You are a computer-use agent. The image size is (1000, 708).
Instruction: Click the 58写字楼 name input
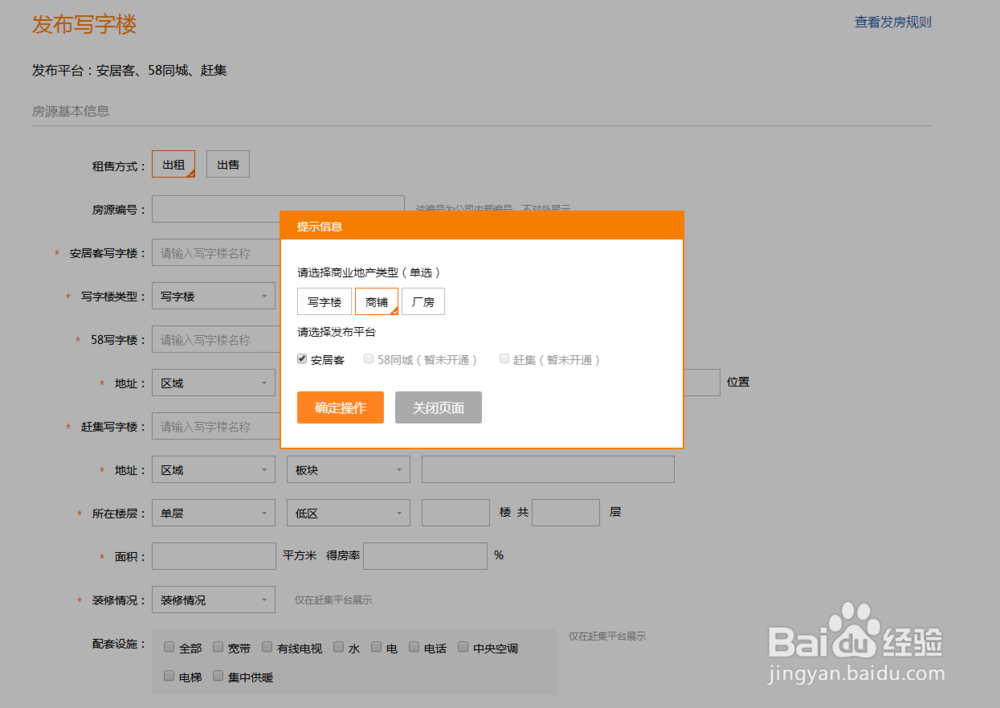(216, 340)
